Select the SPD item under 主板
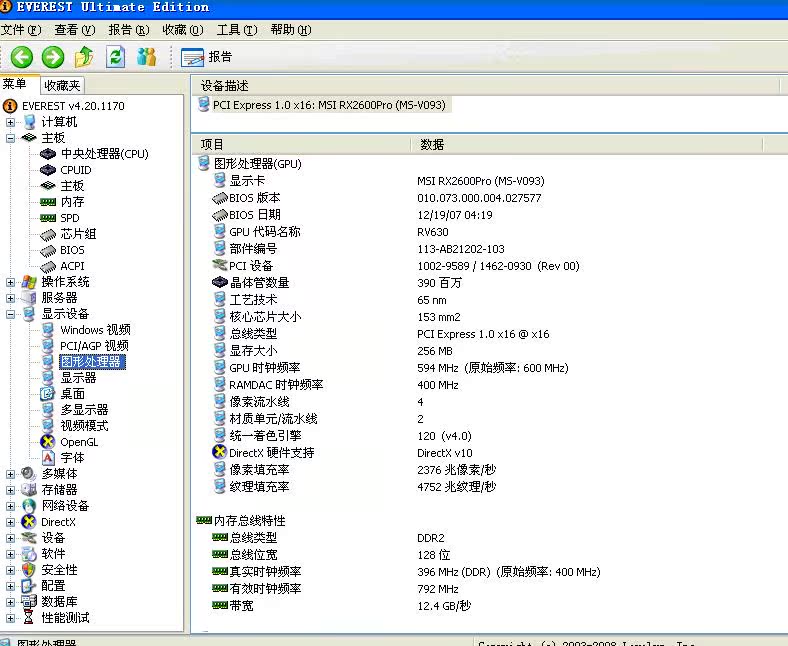 click(69, 218)
